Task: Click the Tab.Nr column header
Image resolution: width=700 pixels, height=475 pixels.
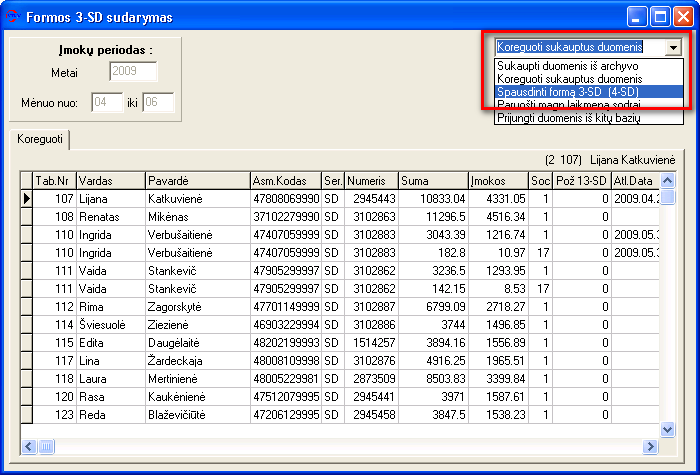Action: click(54, 181)
